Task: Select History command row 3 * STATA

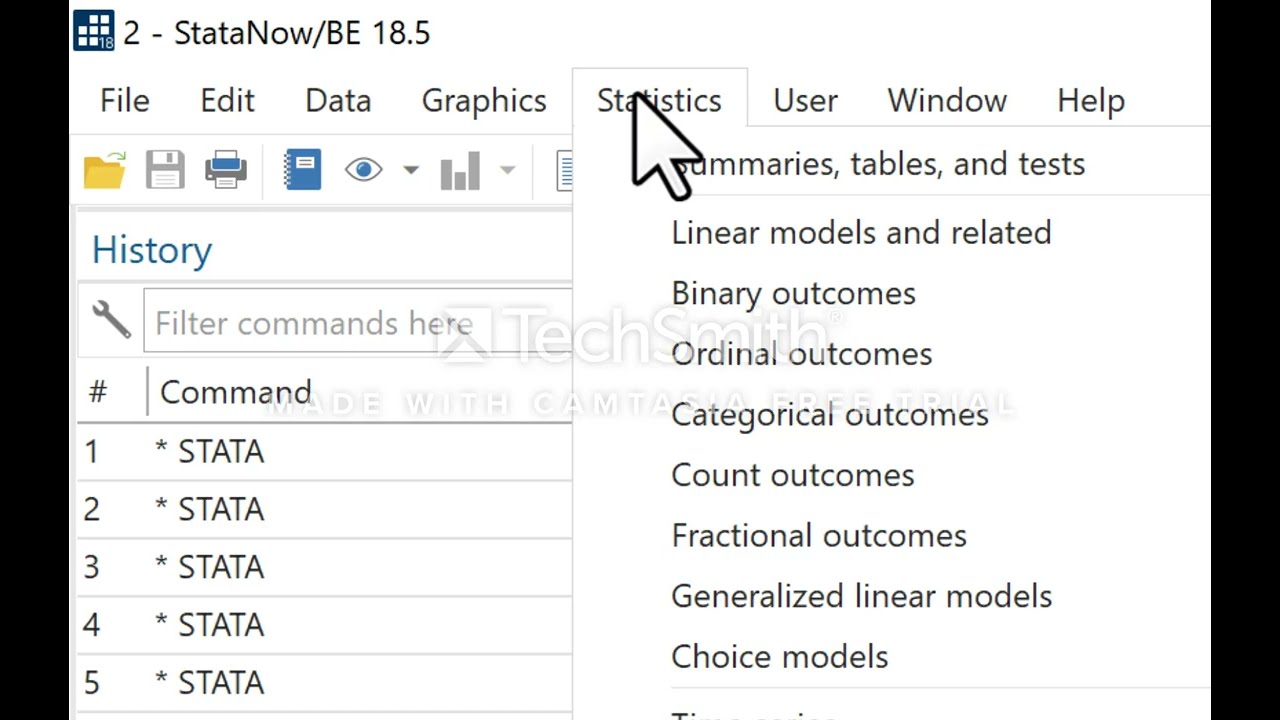Action: tap(325, 568)
